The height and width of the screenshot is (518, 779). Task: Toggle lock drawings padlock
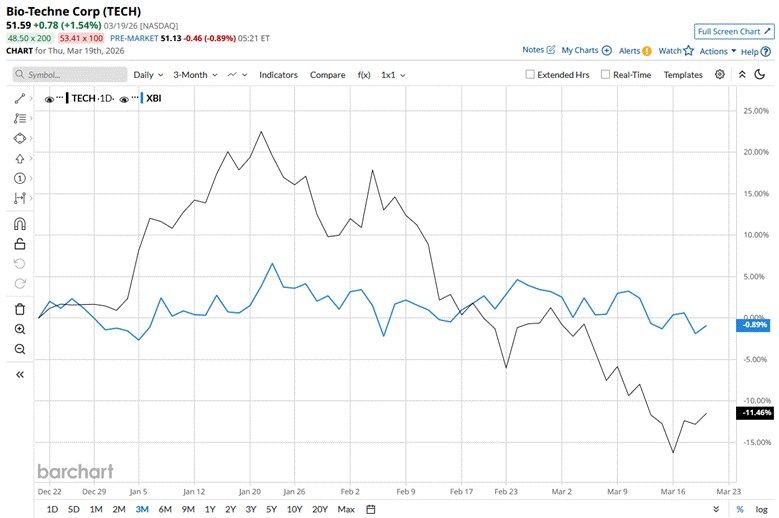click(19, 244)
